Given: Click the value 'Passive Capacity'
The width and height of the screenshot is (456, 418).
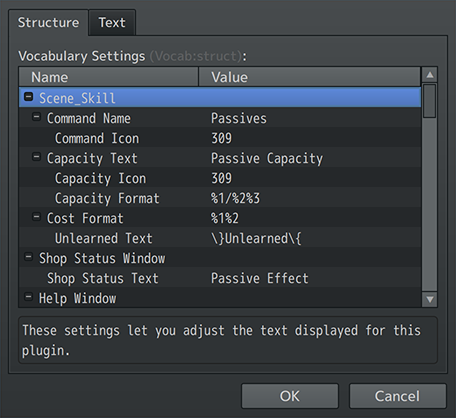Looking at the screenshot, I should (x=267, y=158).
